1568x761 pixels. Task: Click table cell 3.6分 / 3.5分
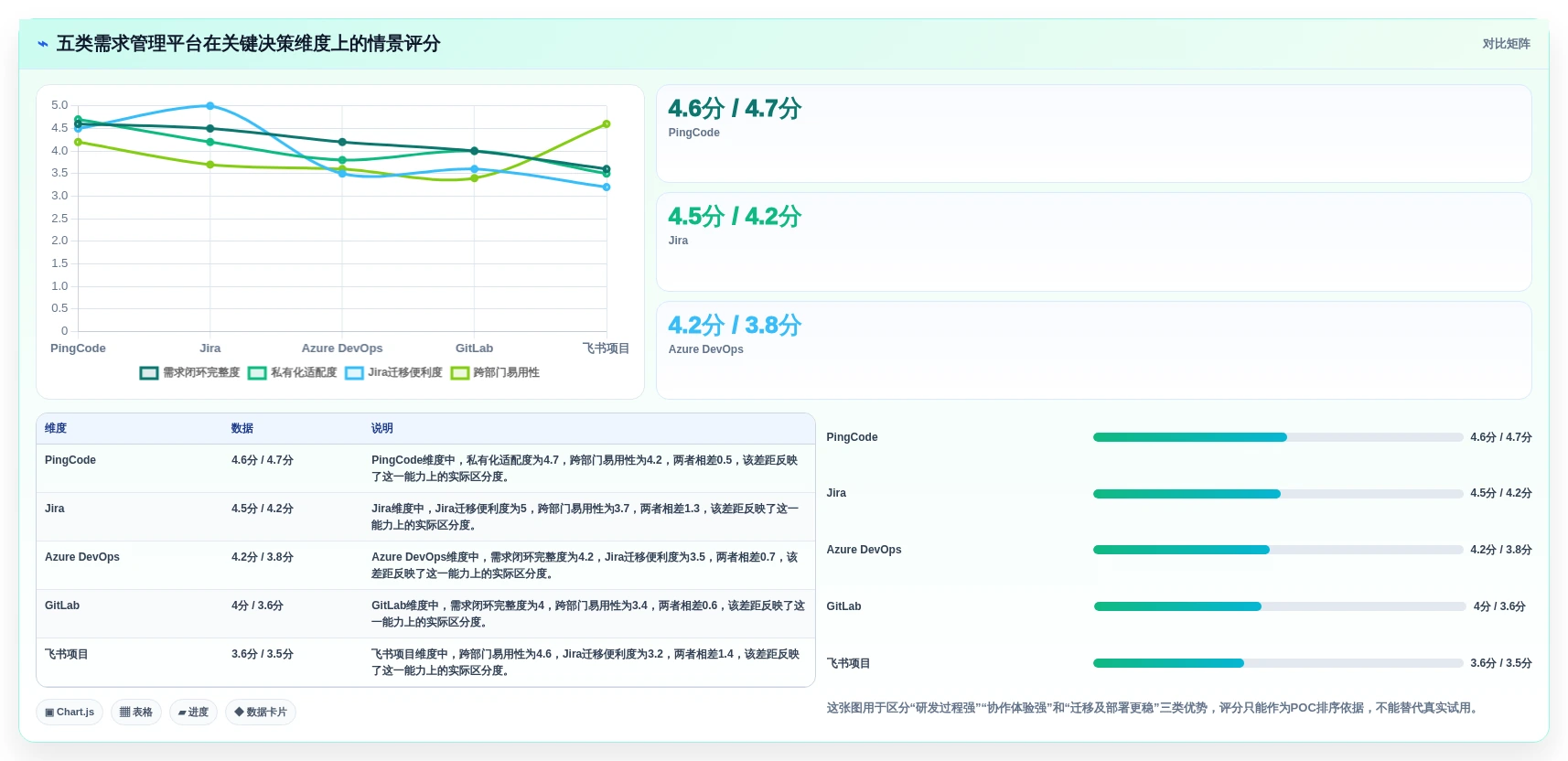[x=263, y=654]
